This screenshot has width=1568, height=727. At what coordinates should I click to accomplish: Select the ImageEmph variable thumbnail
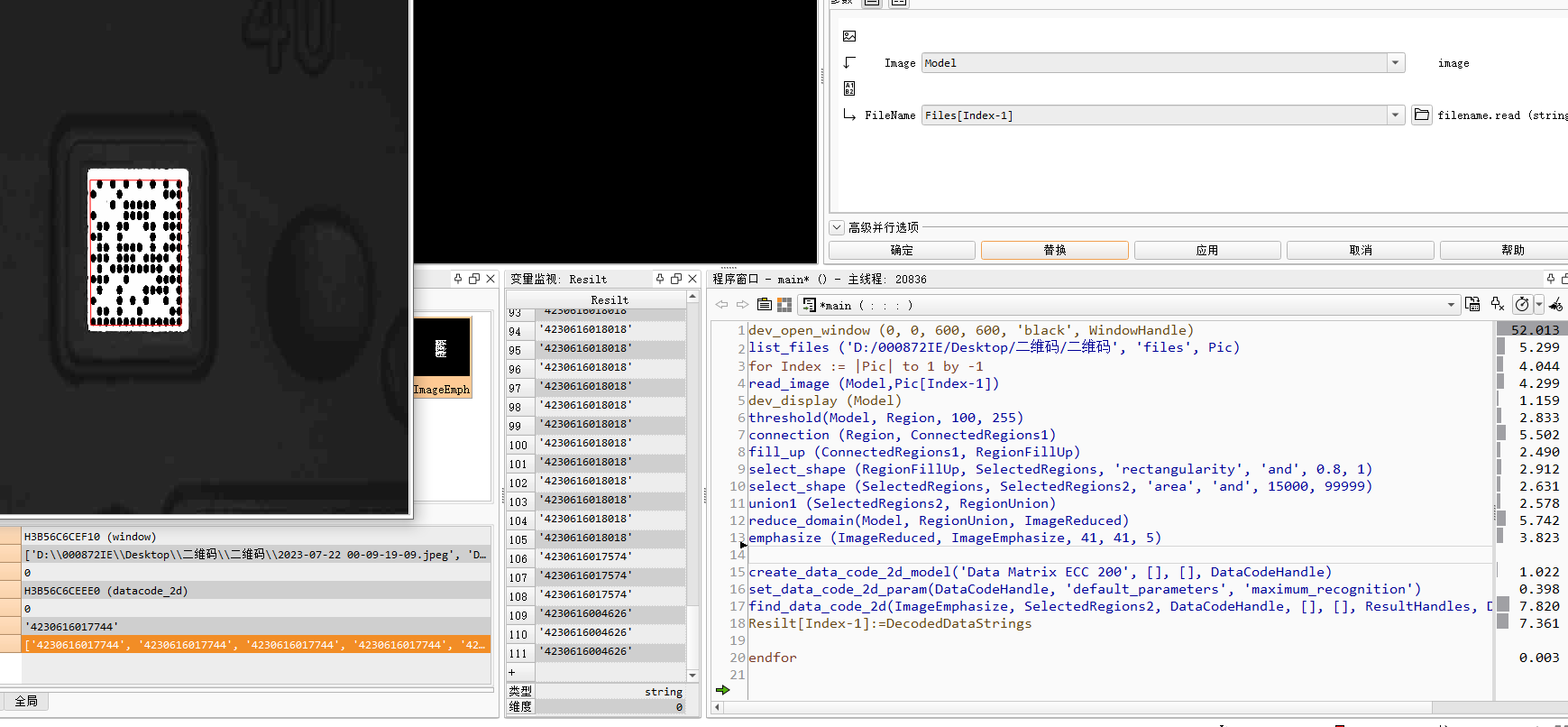(442, 357)
